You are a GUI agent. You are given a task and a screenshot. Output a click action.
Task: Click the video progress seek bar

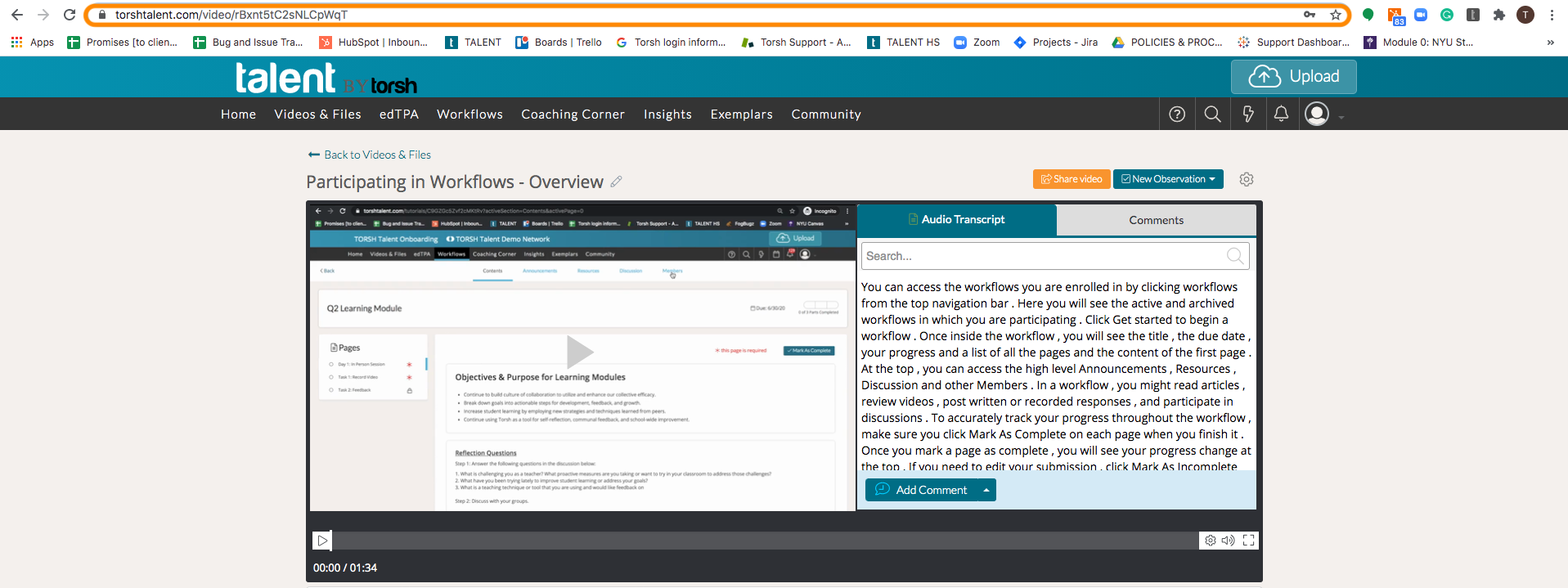[x=764, y=541]
